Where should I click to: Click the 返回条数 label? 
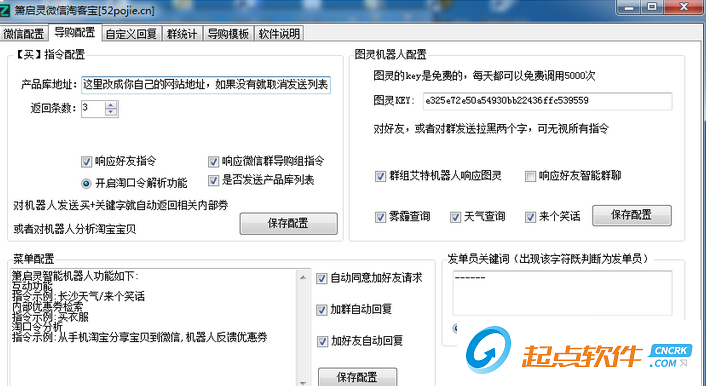tap(54, 109)
